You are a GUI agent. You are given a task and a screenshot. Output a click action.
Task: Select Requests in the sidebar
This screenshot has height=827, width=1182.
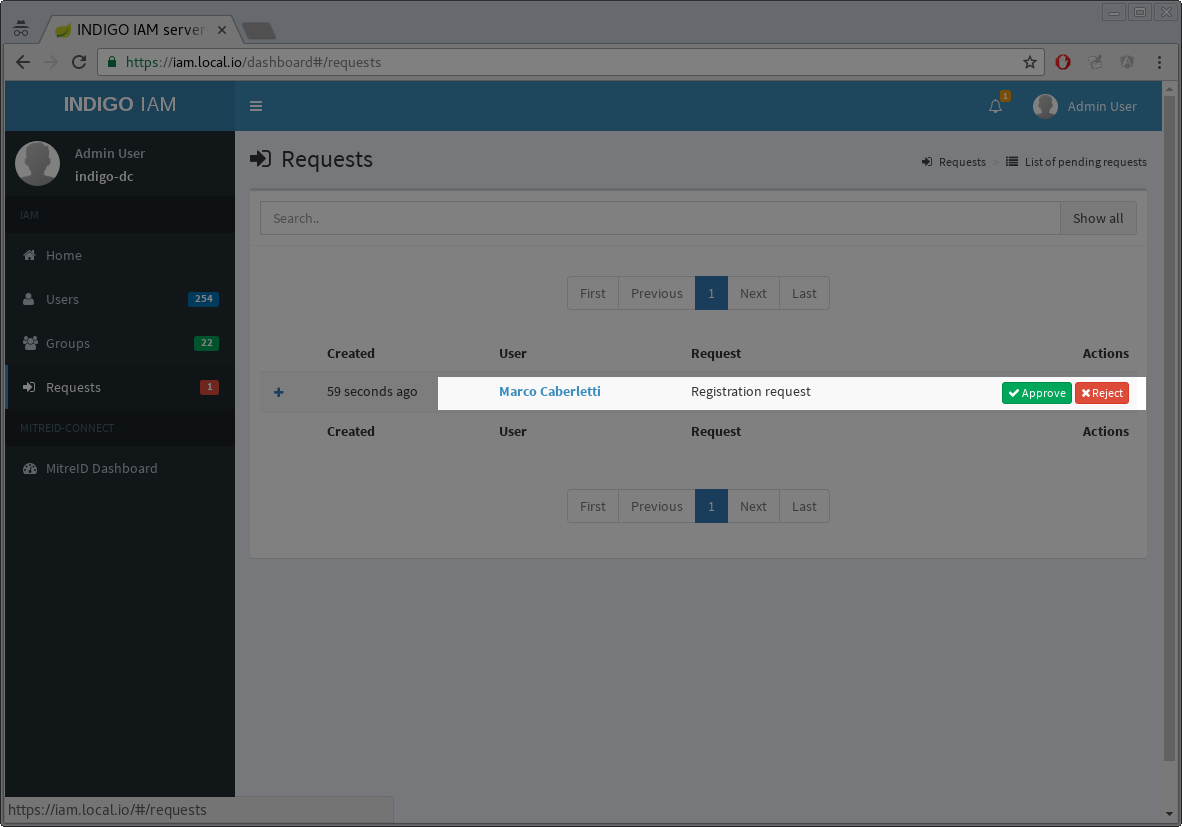pyautogui.click(x=120, y=387)
